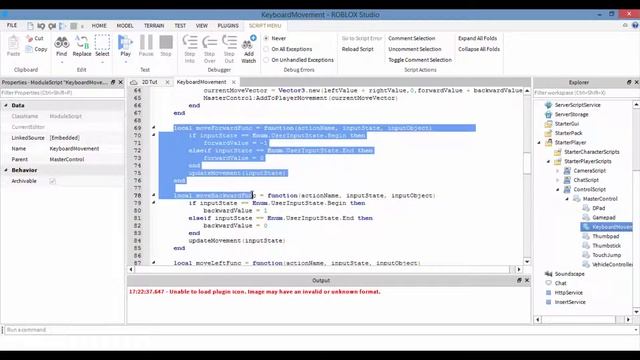Collapse the ControlScript node
This screenshot has width=640, height=360.
(x=558, y=189)
